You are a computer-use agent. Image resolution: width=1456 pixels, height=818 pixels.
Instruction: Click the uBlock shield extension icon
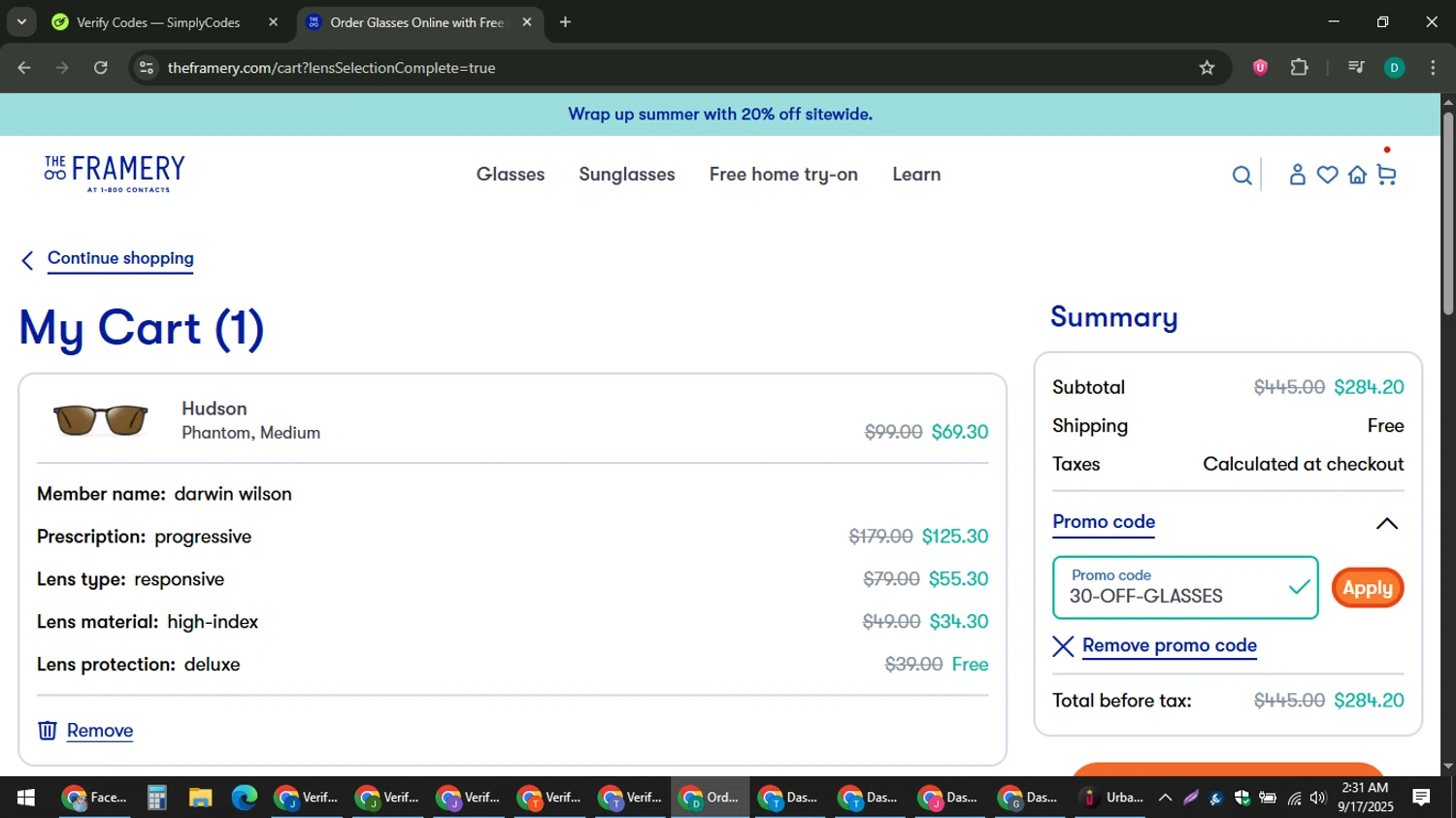[x=1260, y=68]
